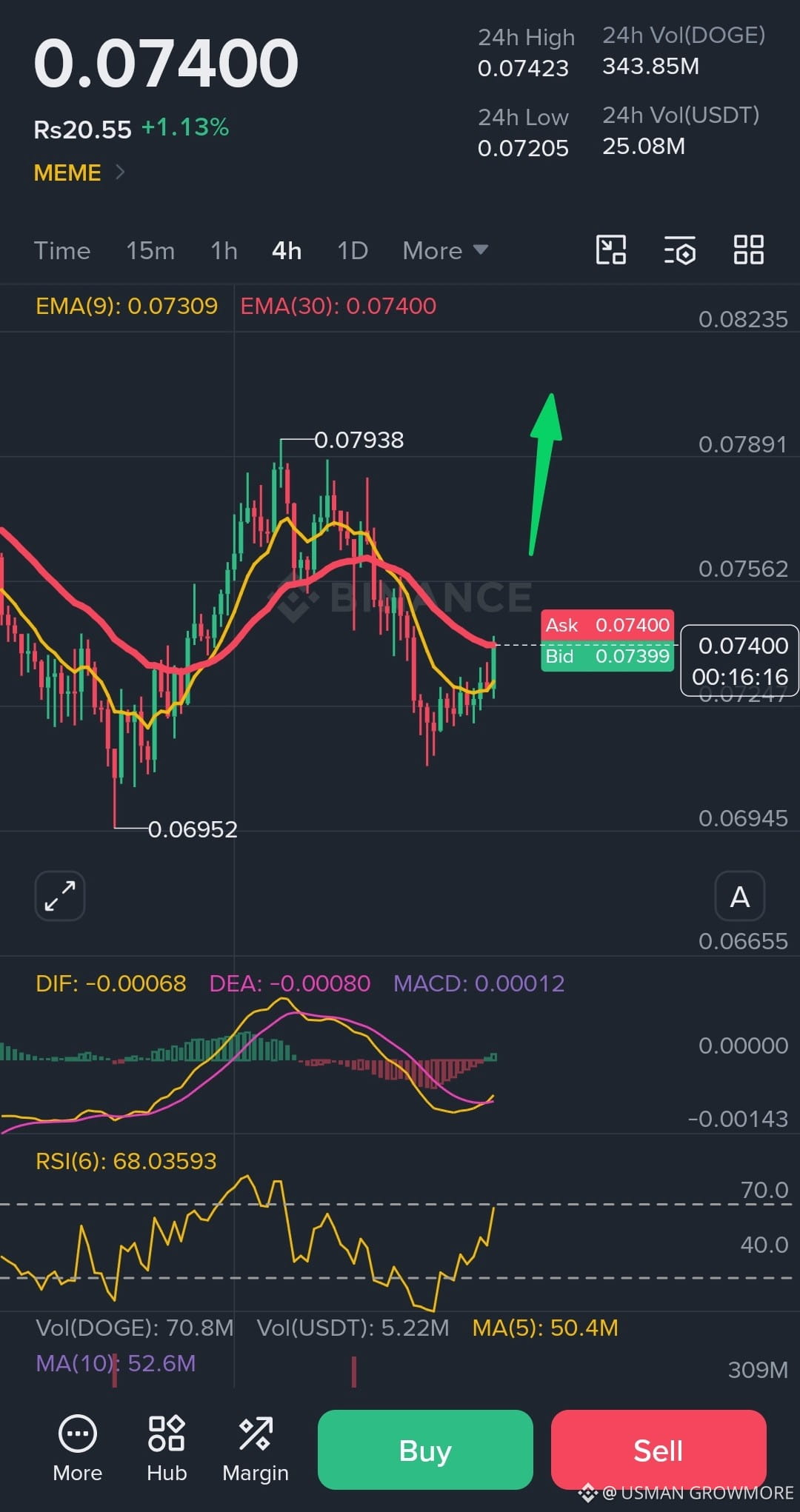Viewport: 800px width, 1512px height.
Task: Open the MEME tag link
Action: pyautogui.click(x=67, y=173)
